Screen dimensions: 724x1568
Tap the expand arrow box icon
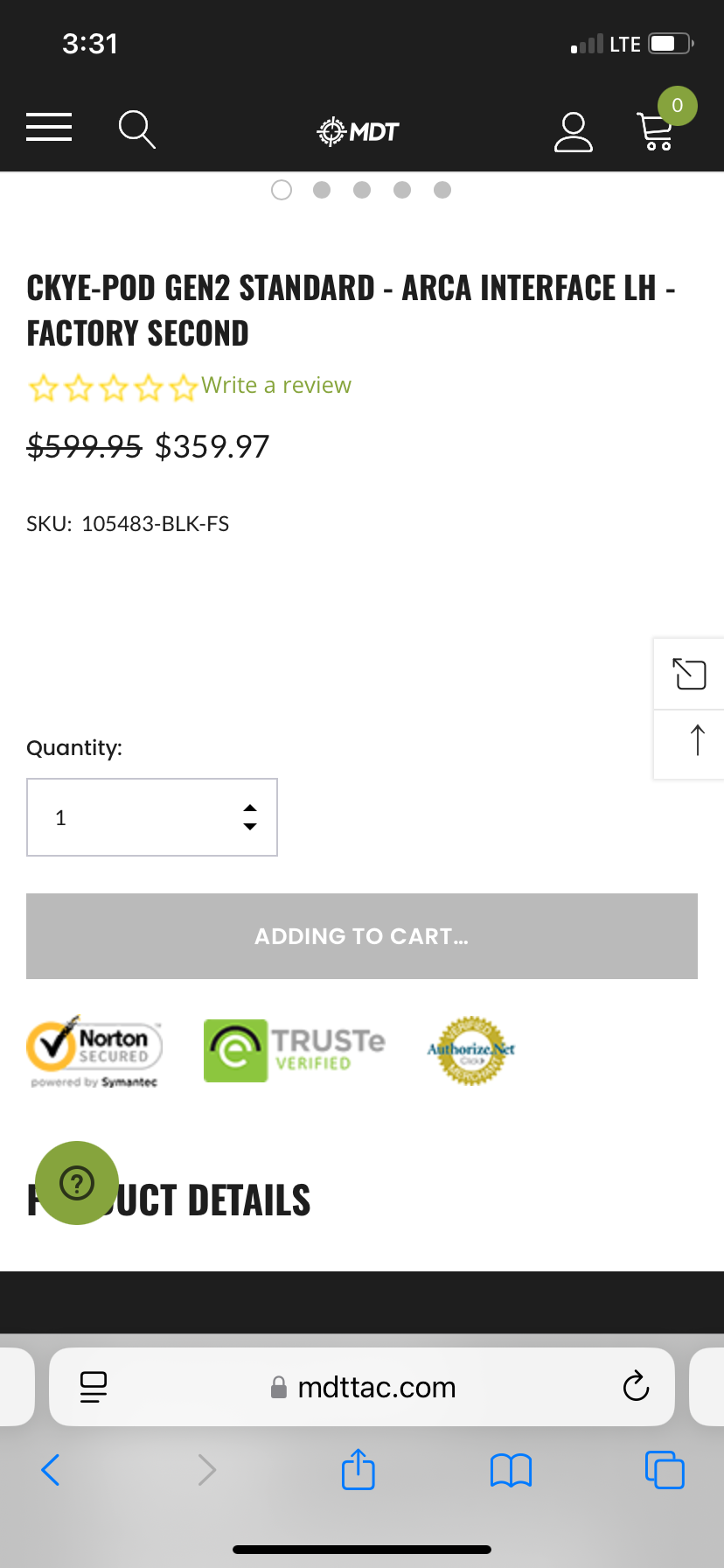[689, 674]
